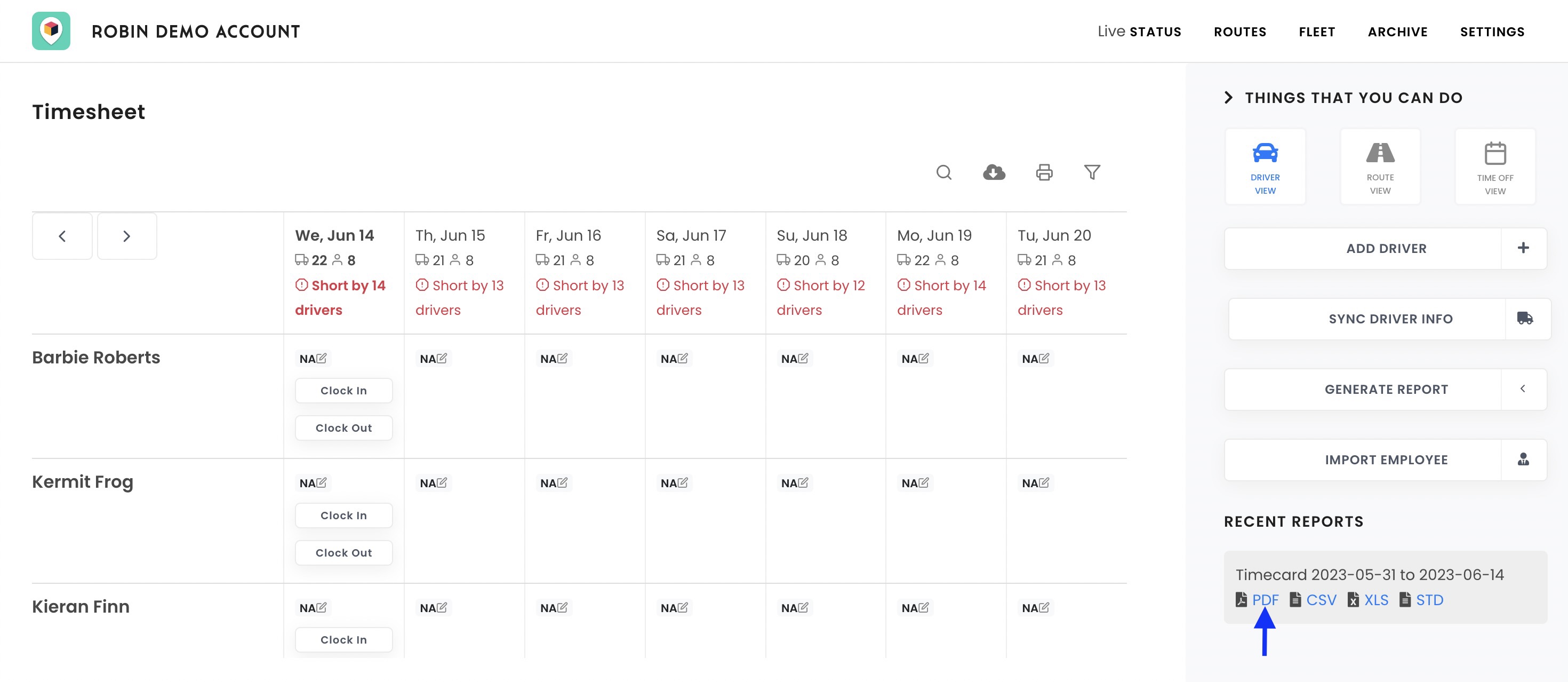
Task: Switch to Time Off View
Action: [1495, 166]
